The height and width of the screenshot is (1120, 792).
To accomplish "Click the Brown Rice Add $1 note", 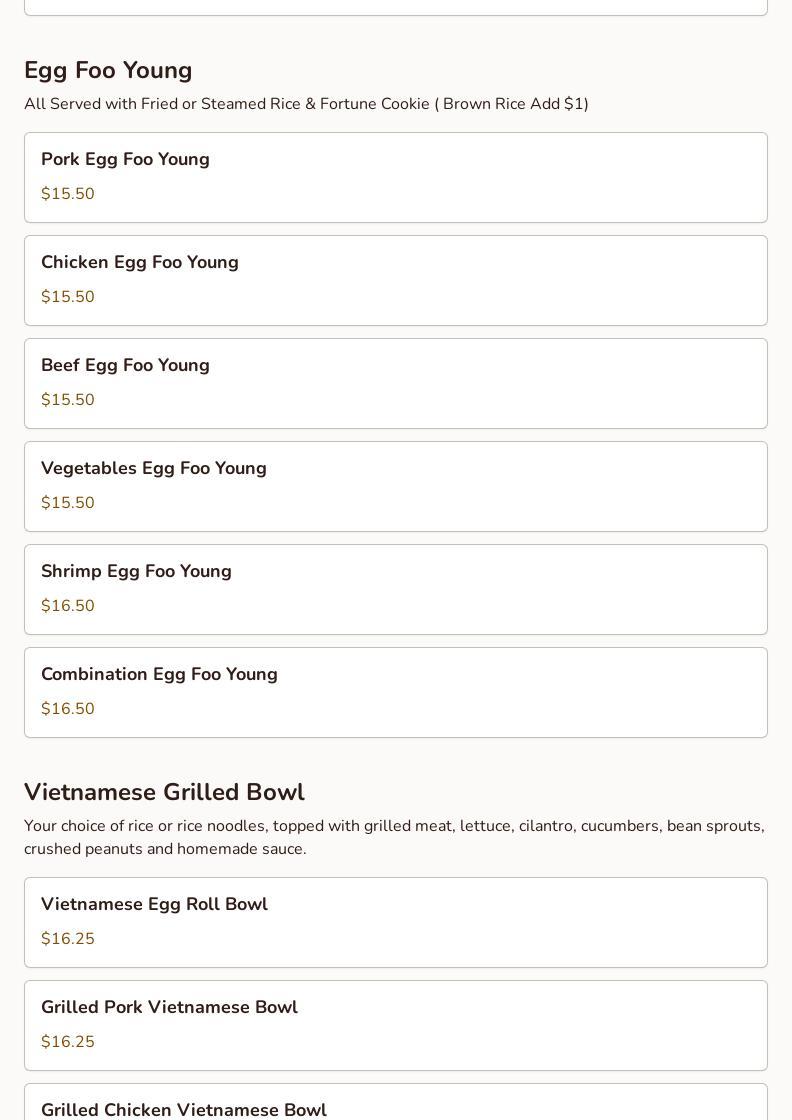I will pos(511,104).
